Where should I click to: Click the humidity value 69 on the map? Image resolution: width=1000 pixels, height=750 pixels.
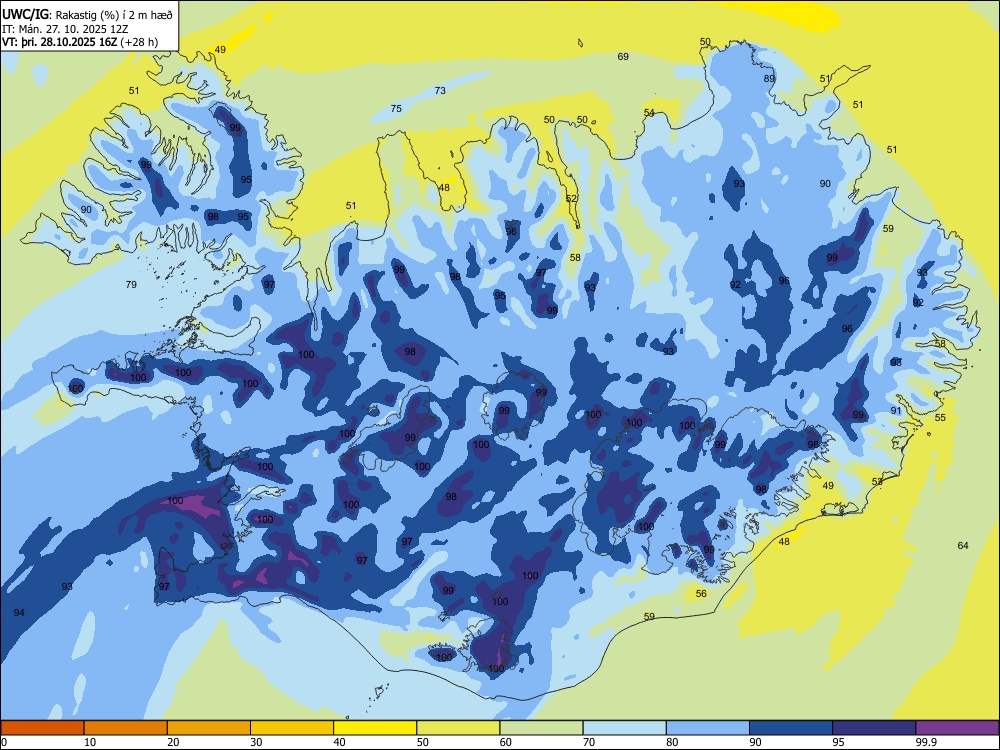pyautogui.click(x=623, y=57)
